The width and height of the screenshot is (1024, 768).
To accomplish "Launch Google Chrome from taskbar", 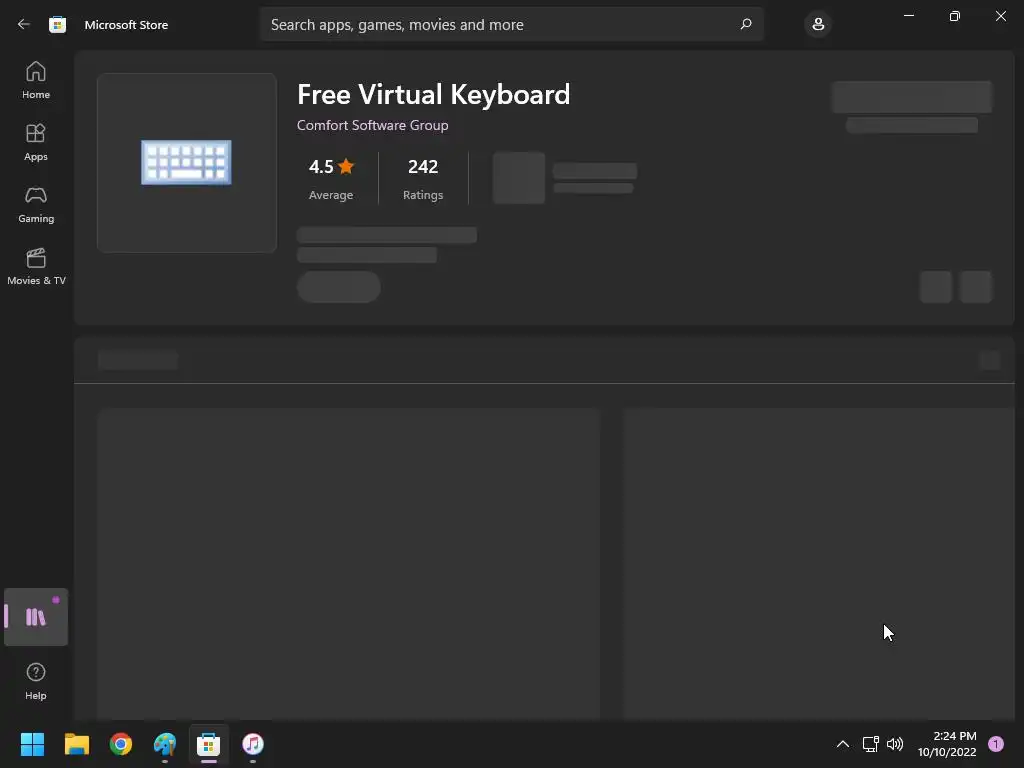I will pyautogui.click(x=121, y=744).
